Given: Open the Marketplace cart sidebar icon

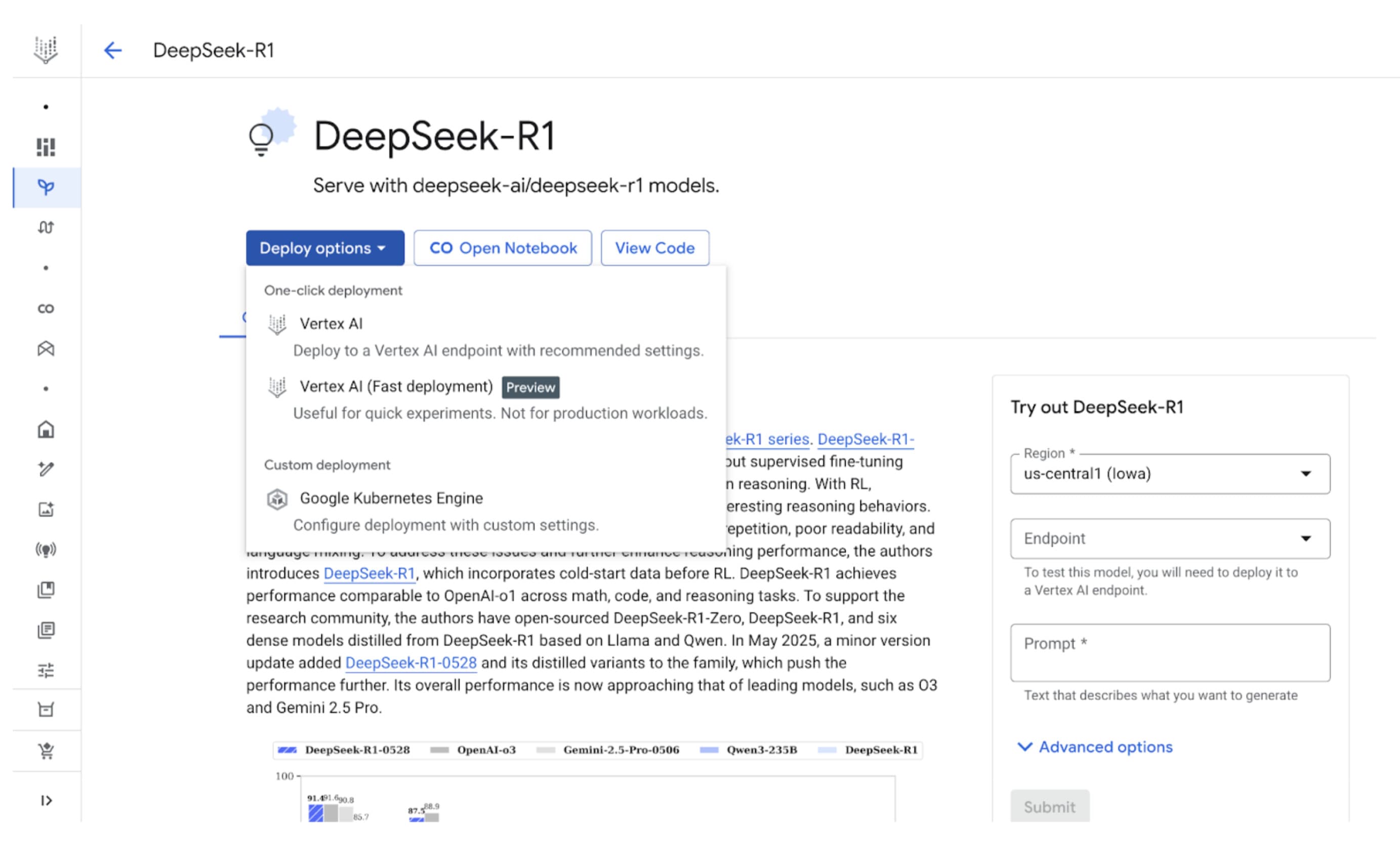Looking at the screenshot, I should [x=46, y=751].
